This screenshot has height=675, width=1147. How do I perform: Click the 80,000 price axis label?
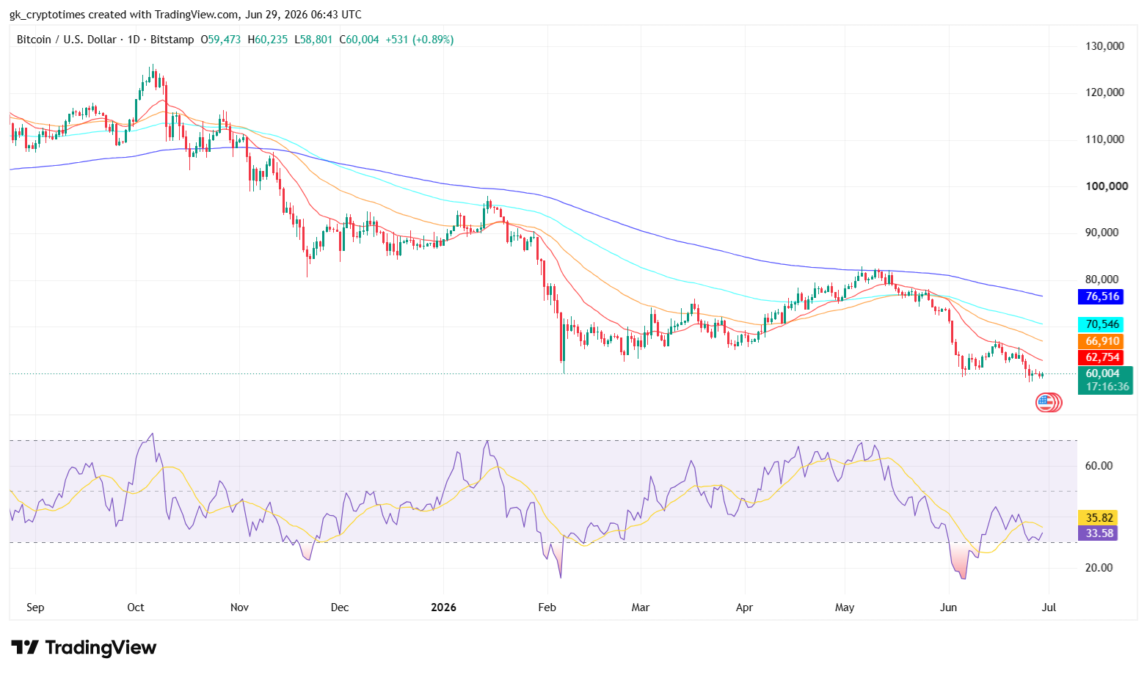click(x=1102, y=279)
